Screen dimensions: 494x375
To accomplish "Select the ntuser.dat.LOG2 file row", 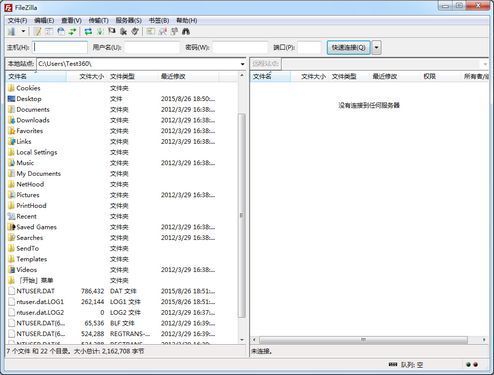I will pos(122,312).
